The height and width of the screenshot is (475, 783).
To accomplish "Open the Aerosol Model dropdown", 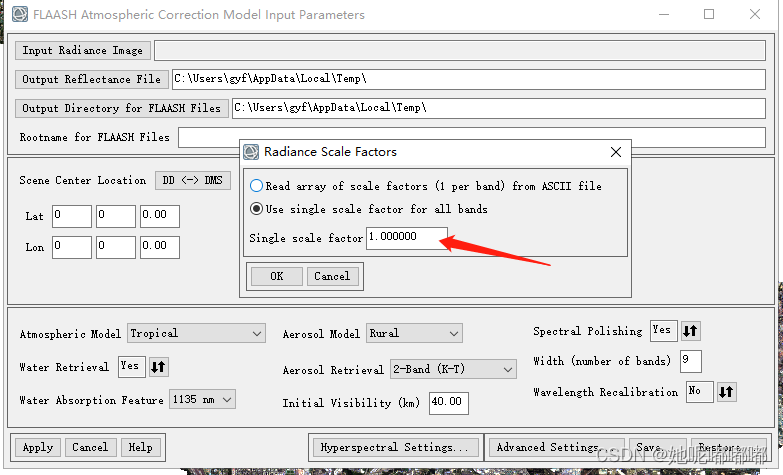I will click(x=414, y=333).
